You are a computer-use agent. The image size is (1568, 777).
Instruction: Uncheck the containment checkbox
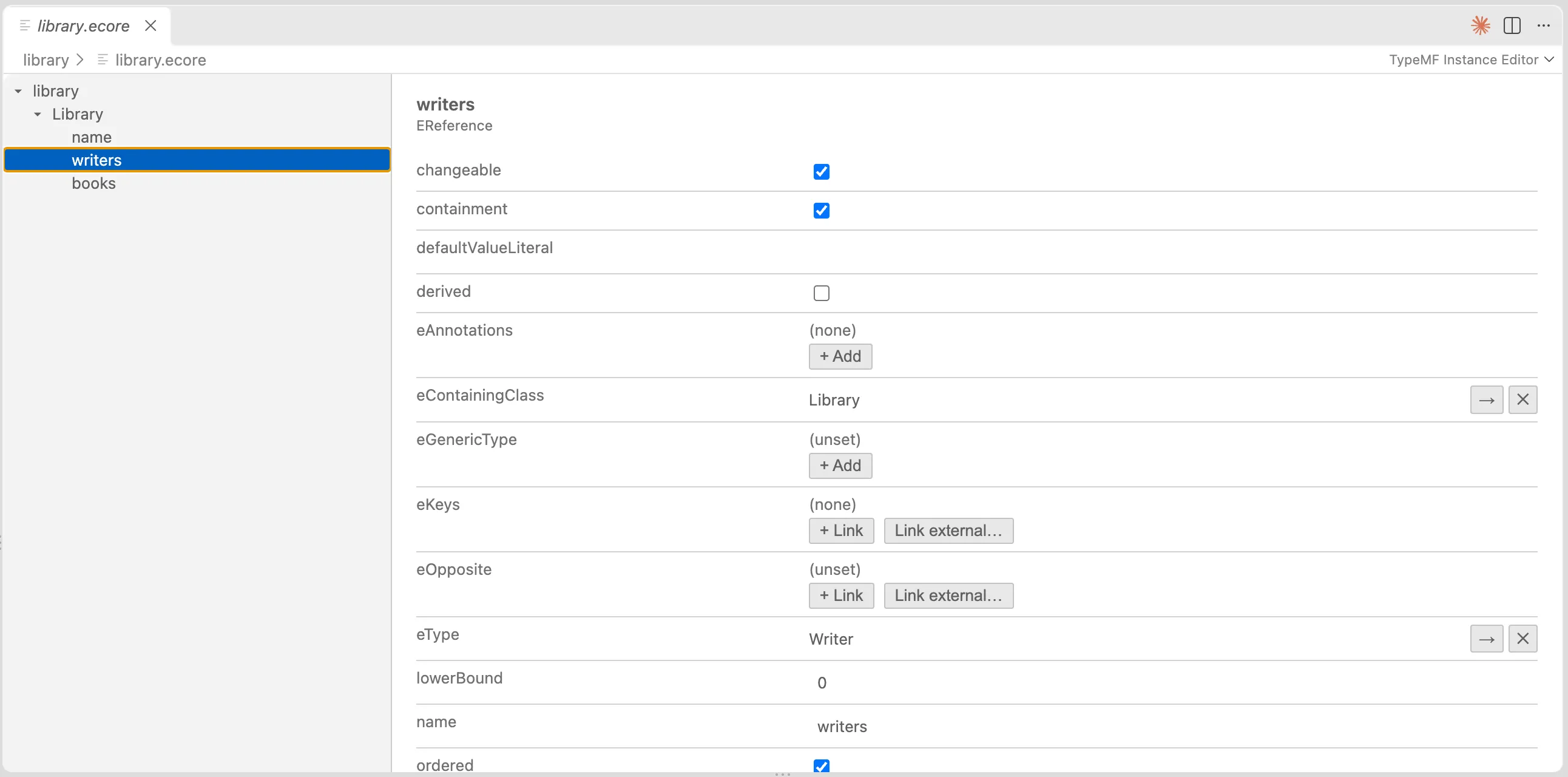(x=821, y=211)
